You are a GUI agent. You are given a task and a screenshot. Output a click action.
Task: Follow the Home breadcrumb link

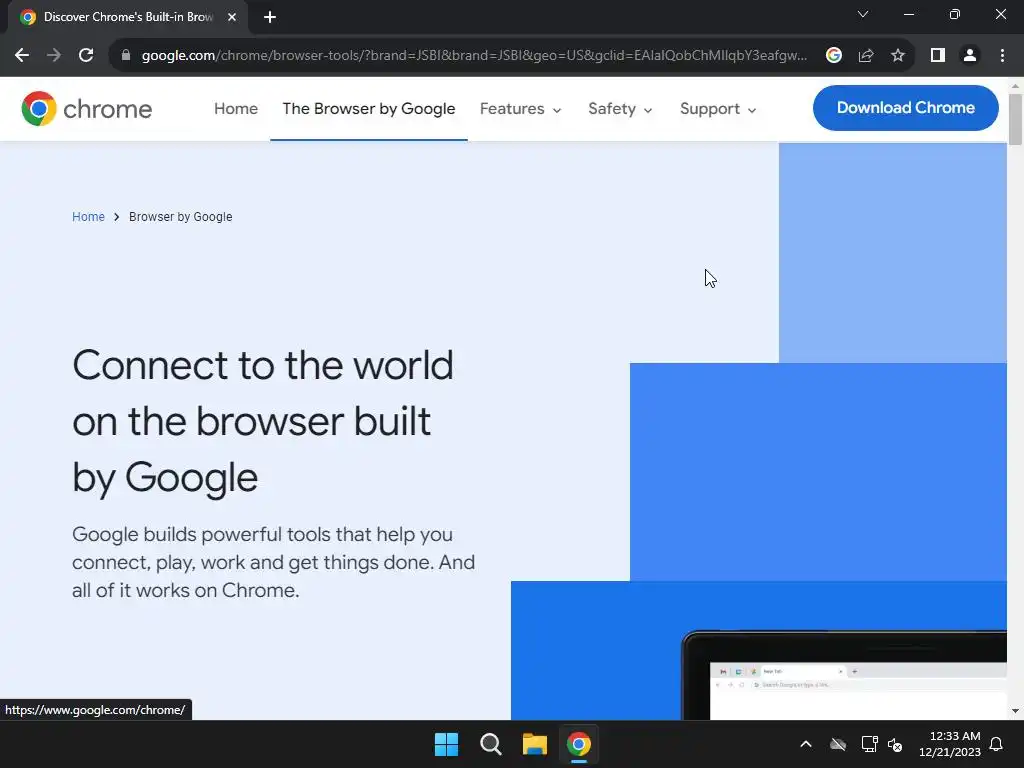coord(88,217)
